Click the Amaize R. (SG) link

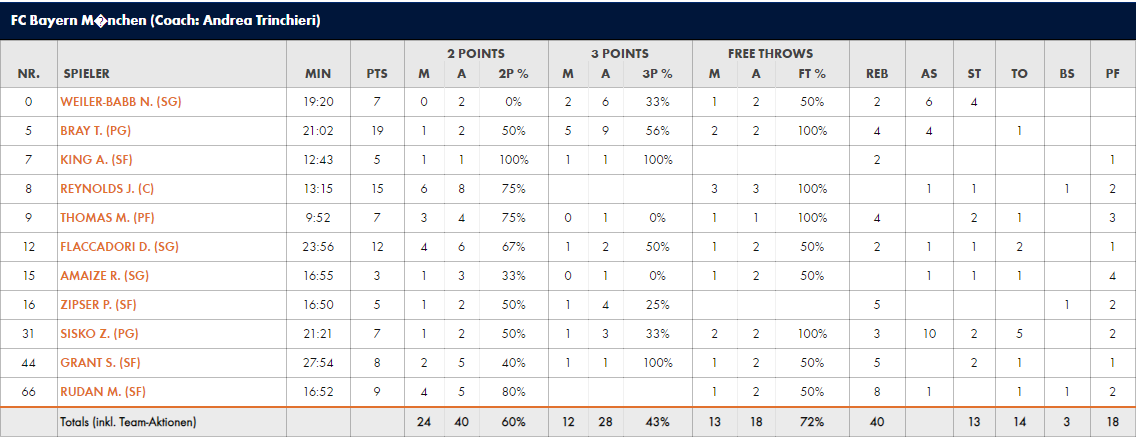click(x=106, y=275)
